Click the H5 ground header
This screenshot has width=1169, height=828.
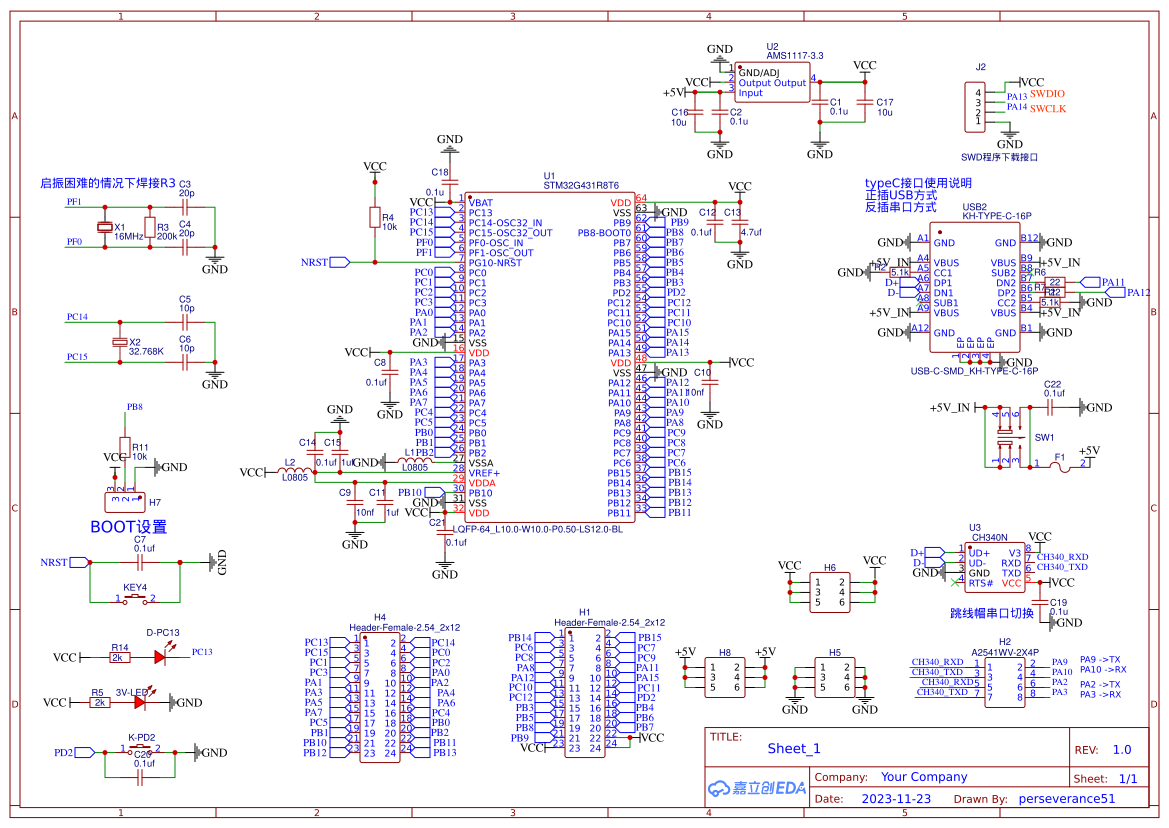834,677
